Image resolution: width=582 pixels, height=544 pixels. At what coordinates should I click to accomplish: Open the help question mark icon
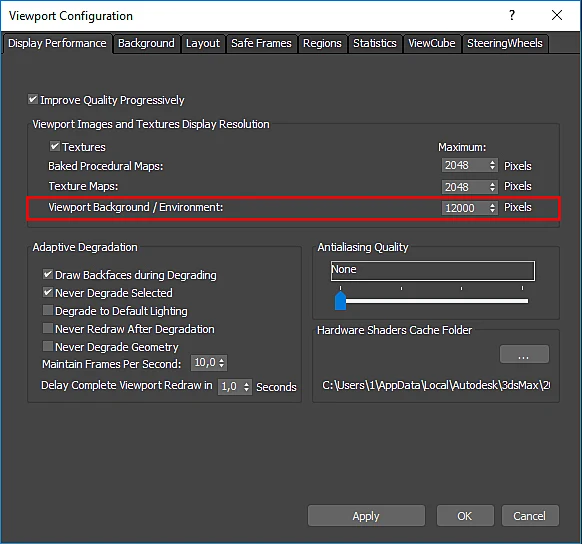pos(512,15)
